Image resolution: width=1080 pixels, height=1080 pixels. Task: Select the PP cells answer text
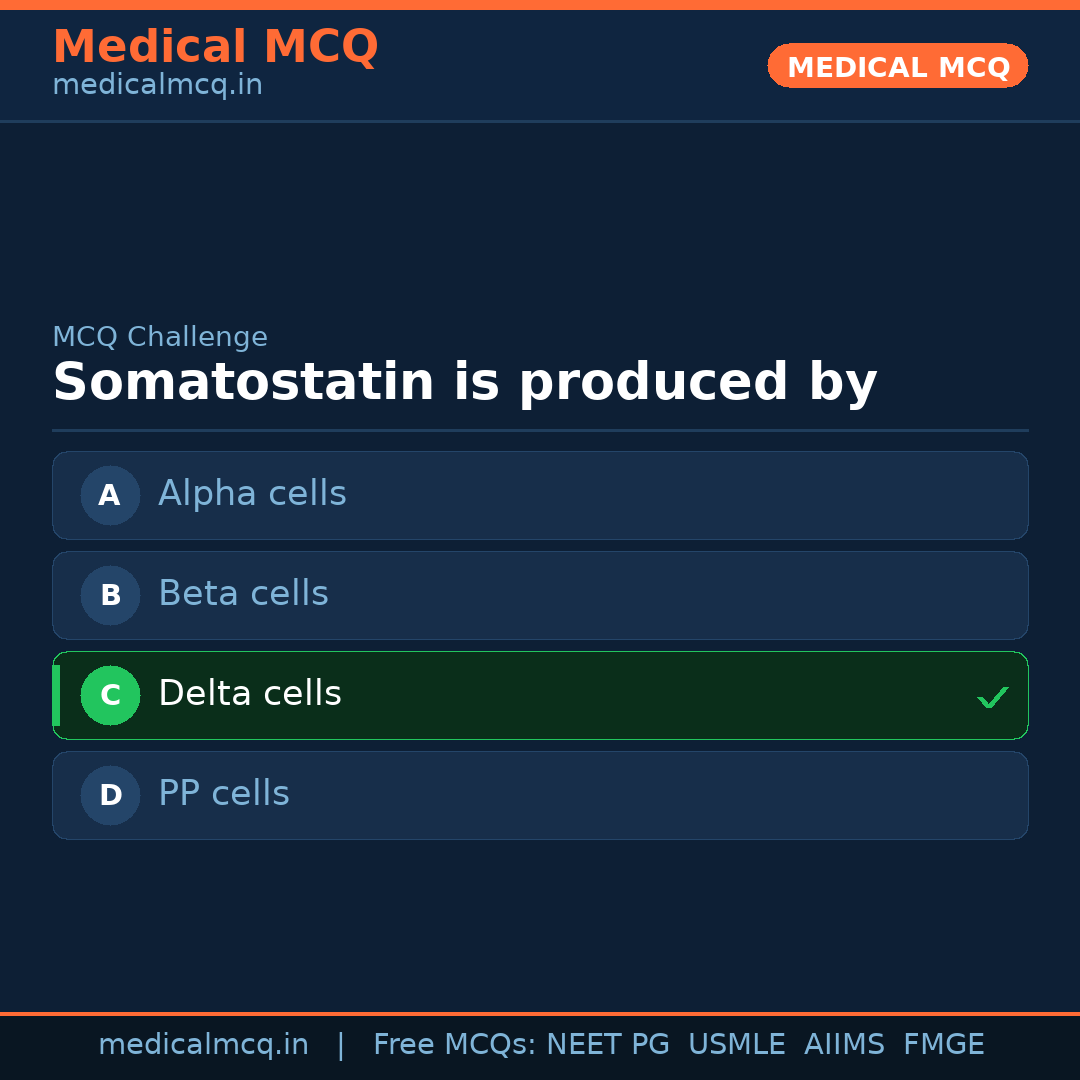pyautogui.click(x=224, y=794)
